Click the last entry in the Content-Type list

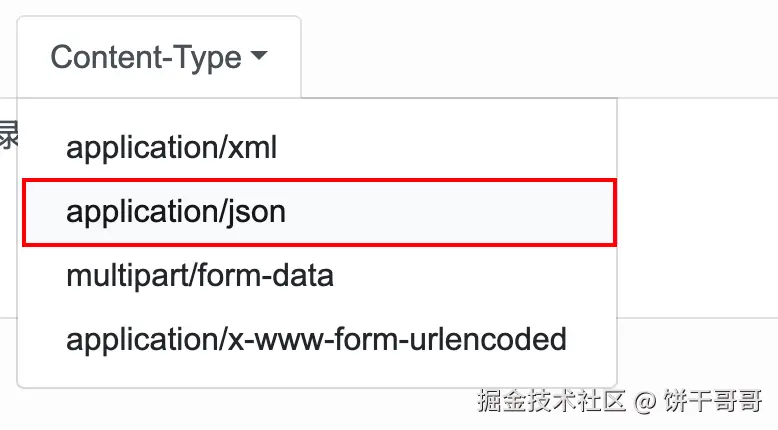tap(316, 340)
